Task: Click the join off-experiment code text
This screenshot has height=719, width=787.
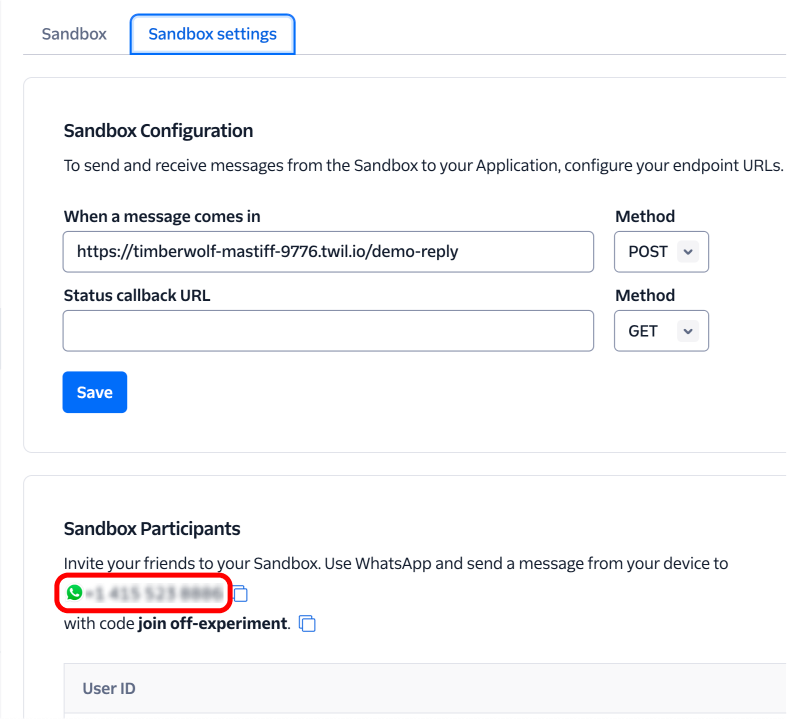Action: pyautogui.click(x=213, y=624)
